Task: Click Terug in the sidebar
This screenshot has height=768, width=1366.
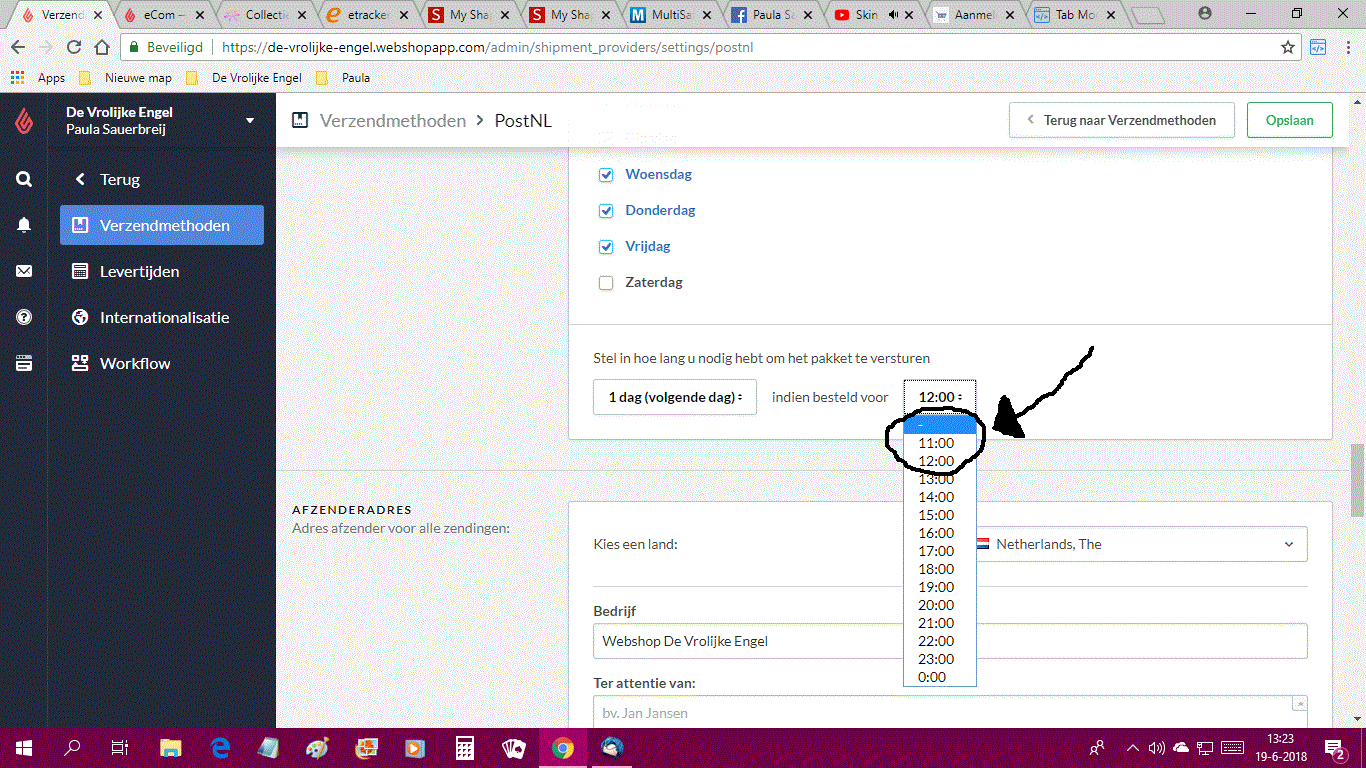Action: [119, 180]
